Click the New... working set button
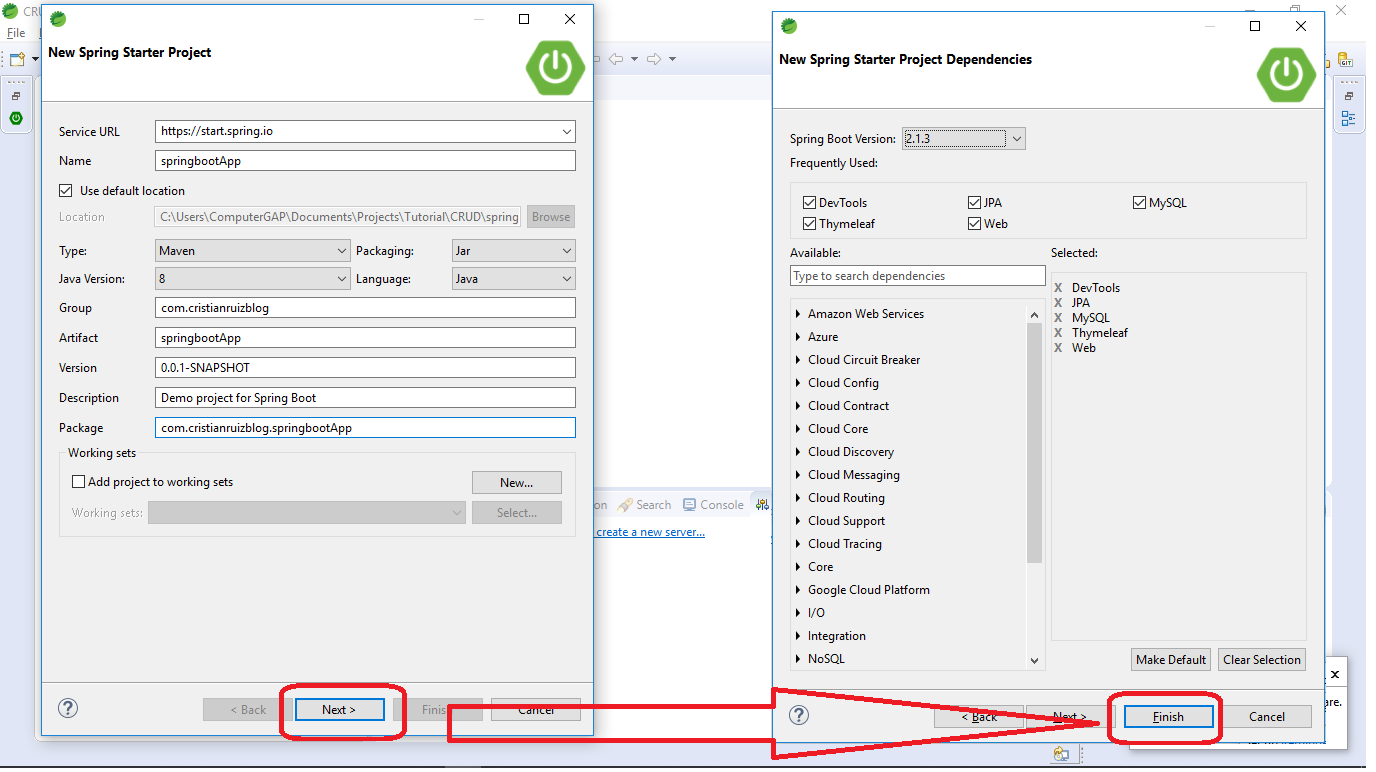This screenshot has width=1376, height=772. [x=517, y=483]
